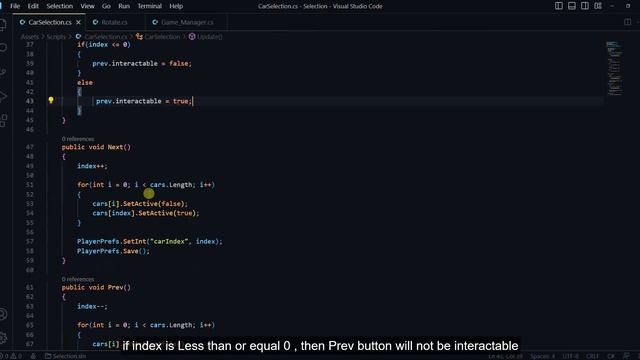Click 'PlayerPrefs.SetInt("carIndex", index);' line
This screenshot has width=640, height=360.
[150, 242]
